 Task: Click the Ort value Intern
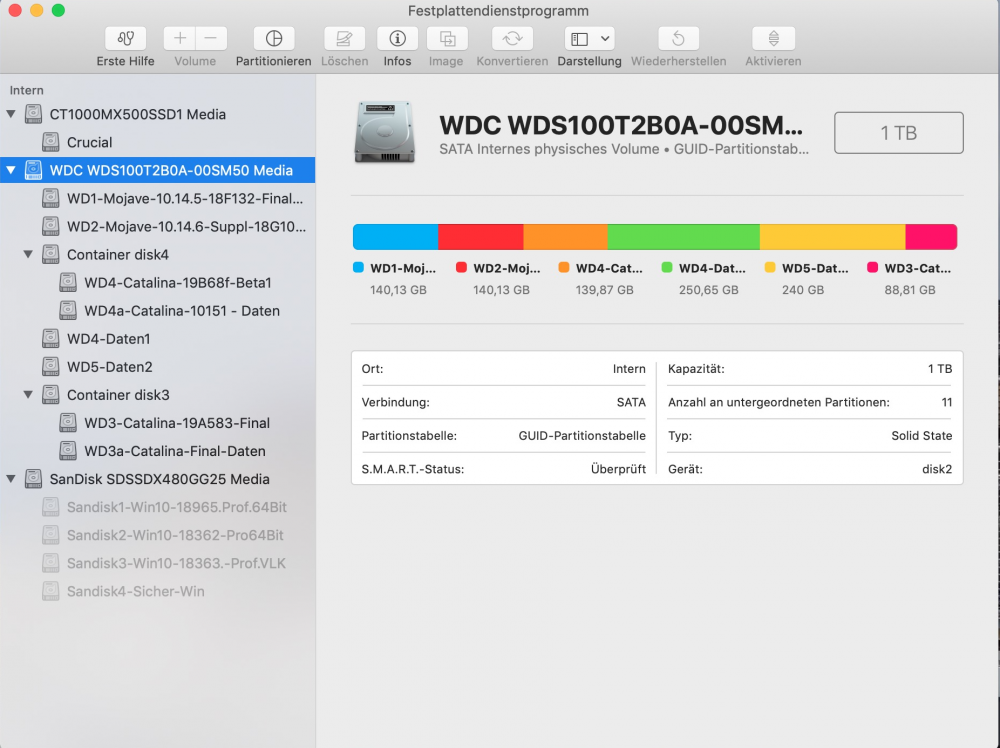[x=629, y=369]
